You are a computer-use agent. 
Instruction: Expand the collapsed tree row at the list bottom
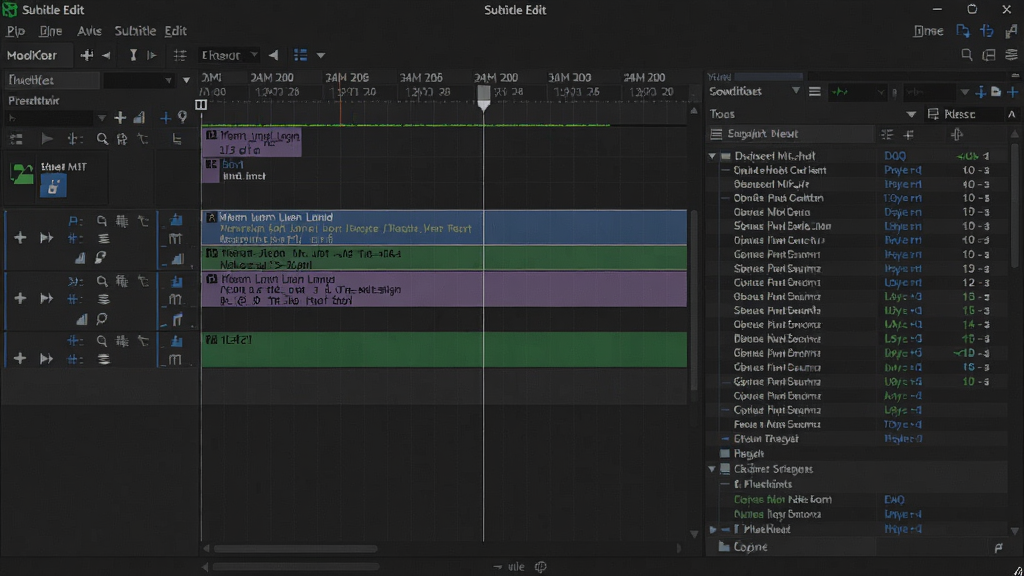pyautogui.click(x=712, y=530)
